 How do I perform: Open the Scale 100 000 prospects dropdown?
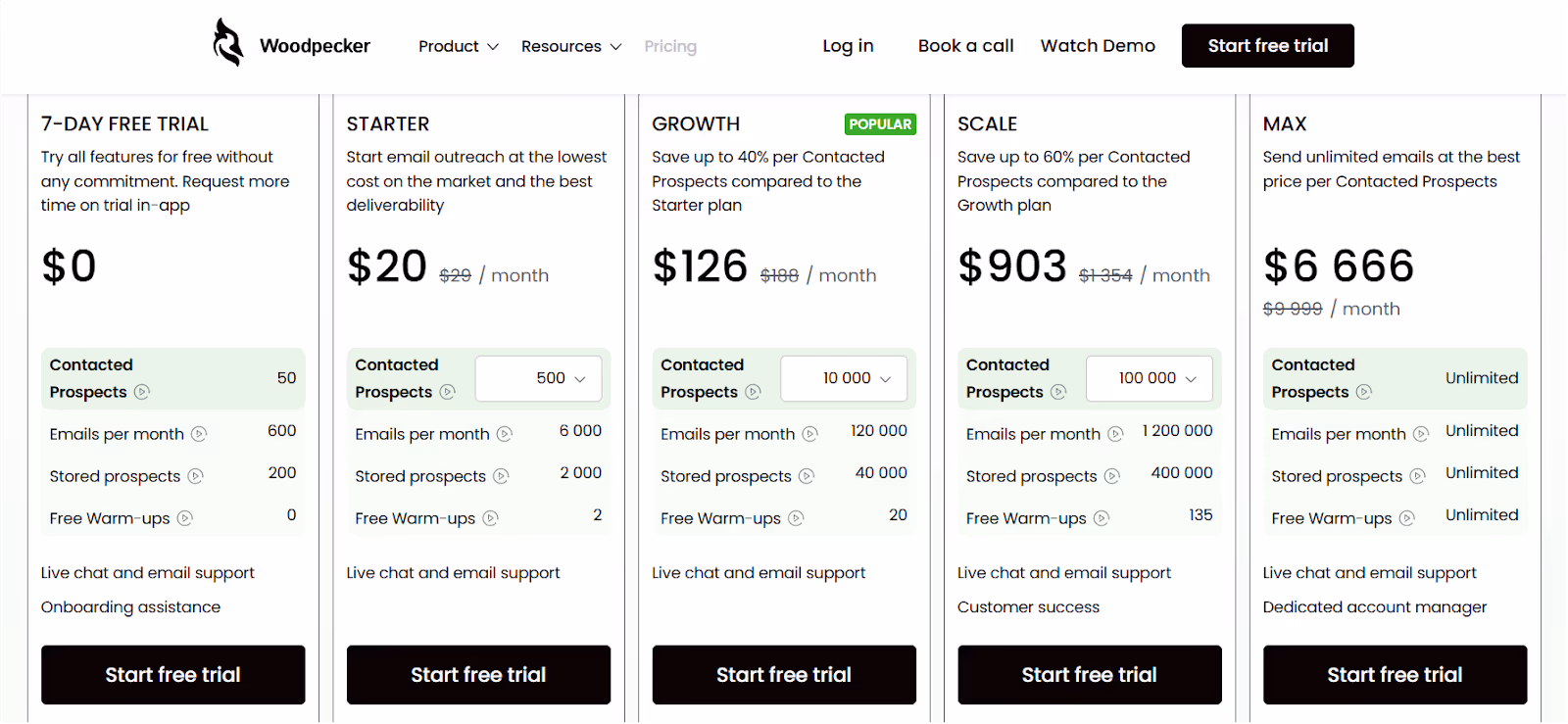[1150, 378]
